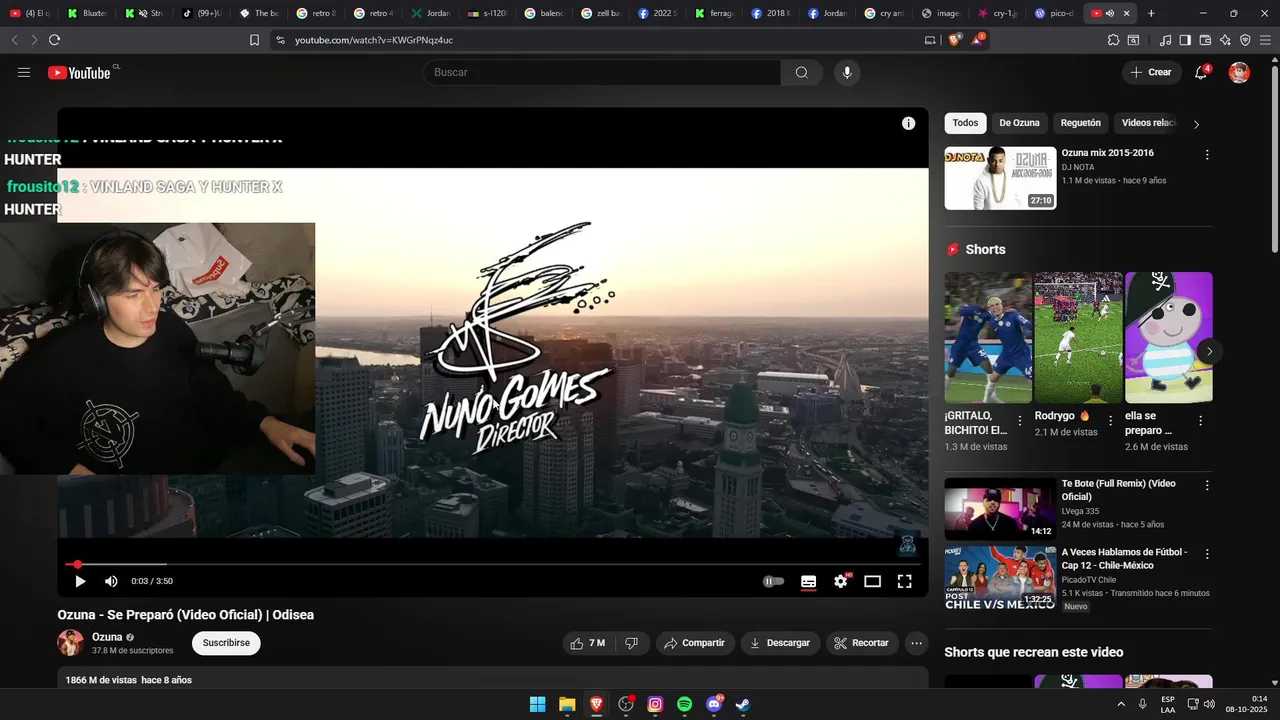Click the search magnifier button

(801, 72)
